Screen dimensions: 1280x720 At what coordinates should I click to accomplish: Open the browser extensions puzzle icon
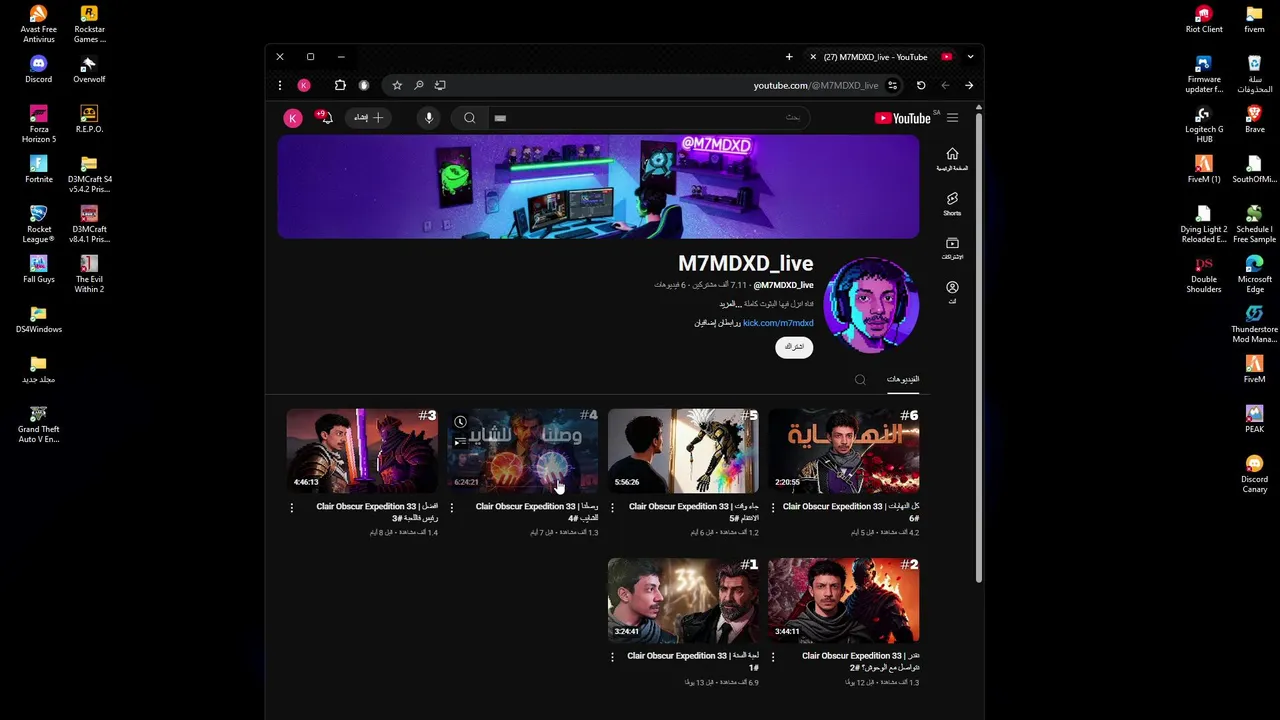coord(340,86)
